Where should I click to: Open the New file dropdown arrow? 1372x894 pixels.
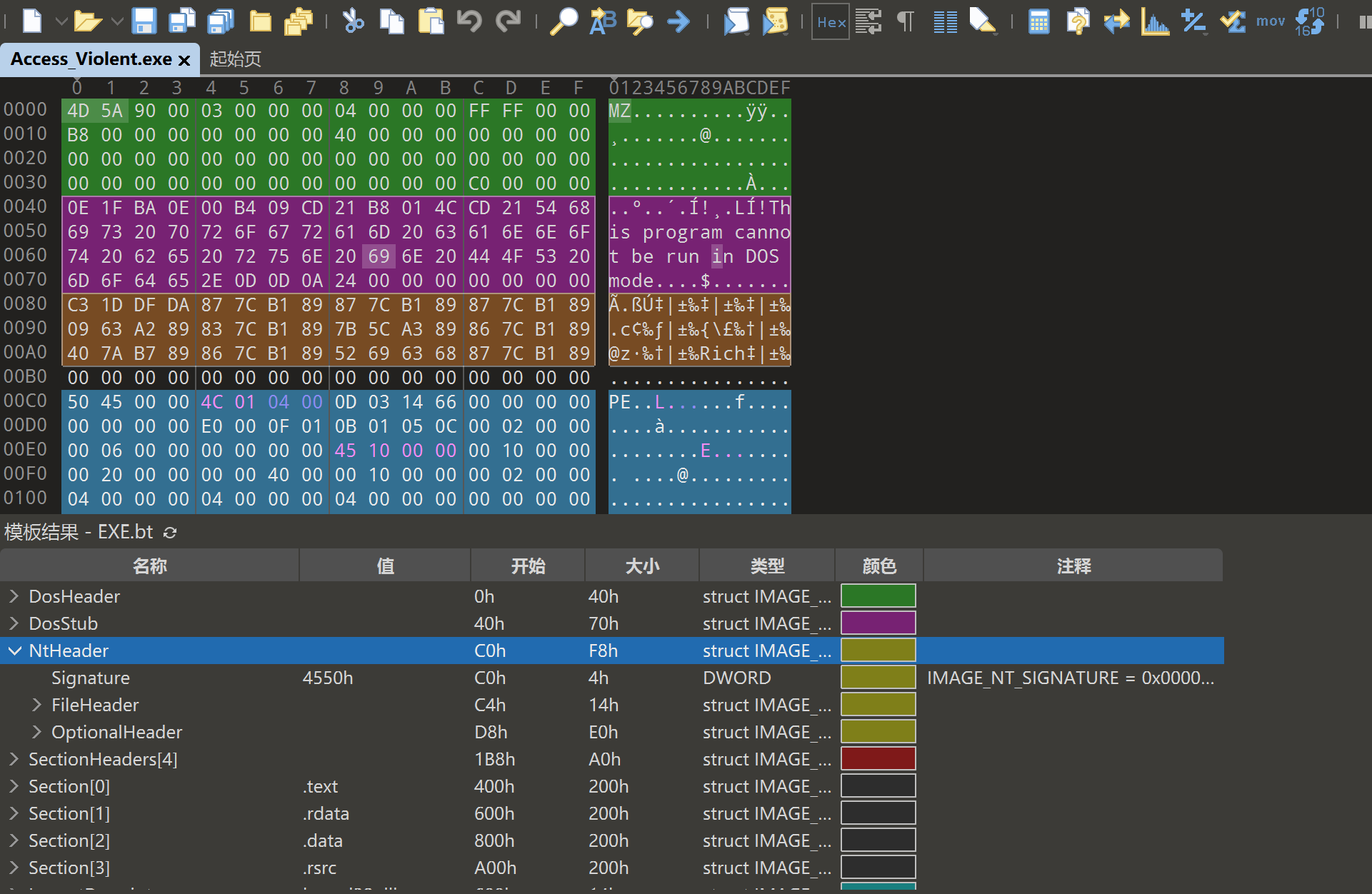(x=61, y=21)
